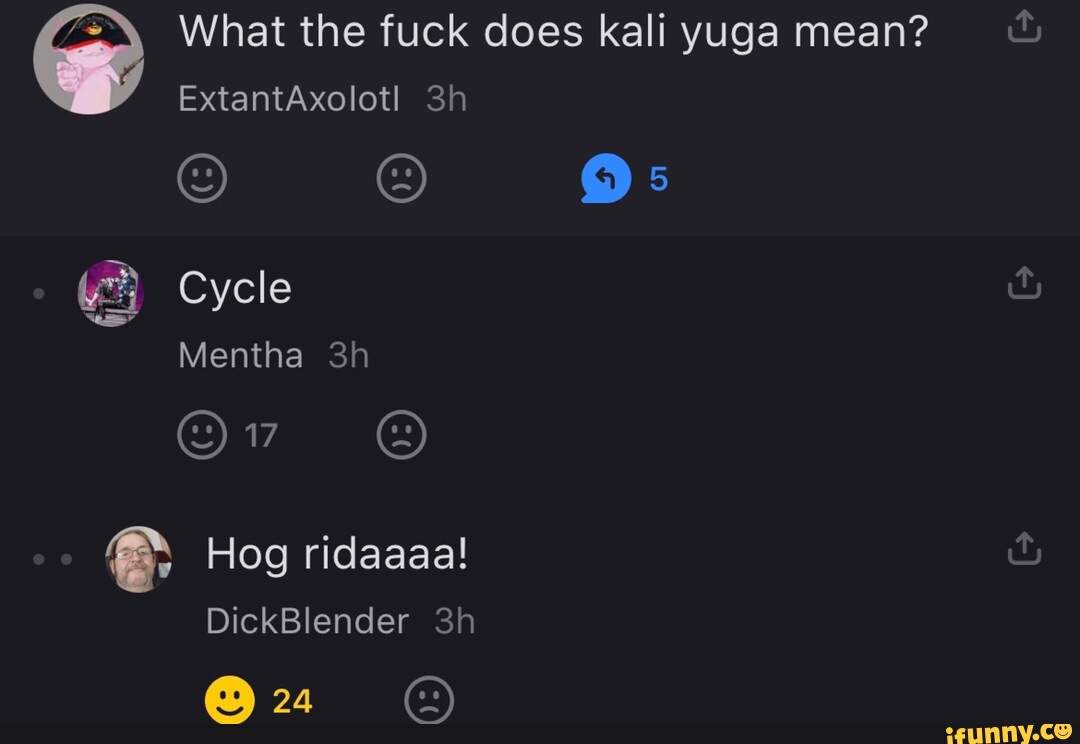Dislike Mentha's Cycle comment with frown
Viewport: 1080px width, 744px height.
(402, 436)
